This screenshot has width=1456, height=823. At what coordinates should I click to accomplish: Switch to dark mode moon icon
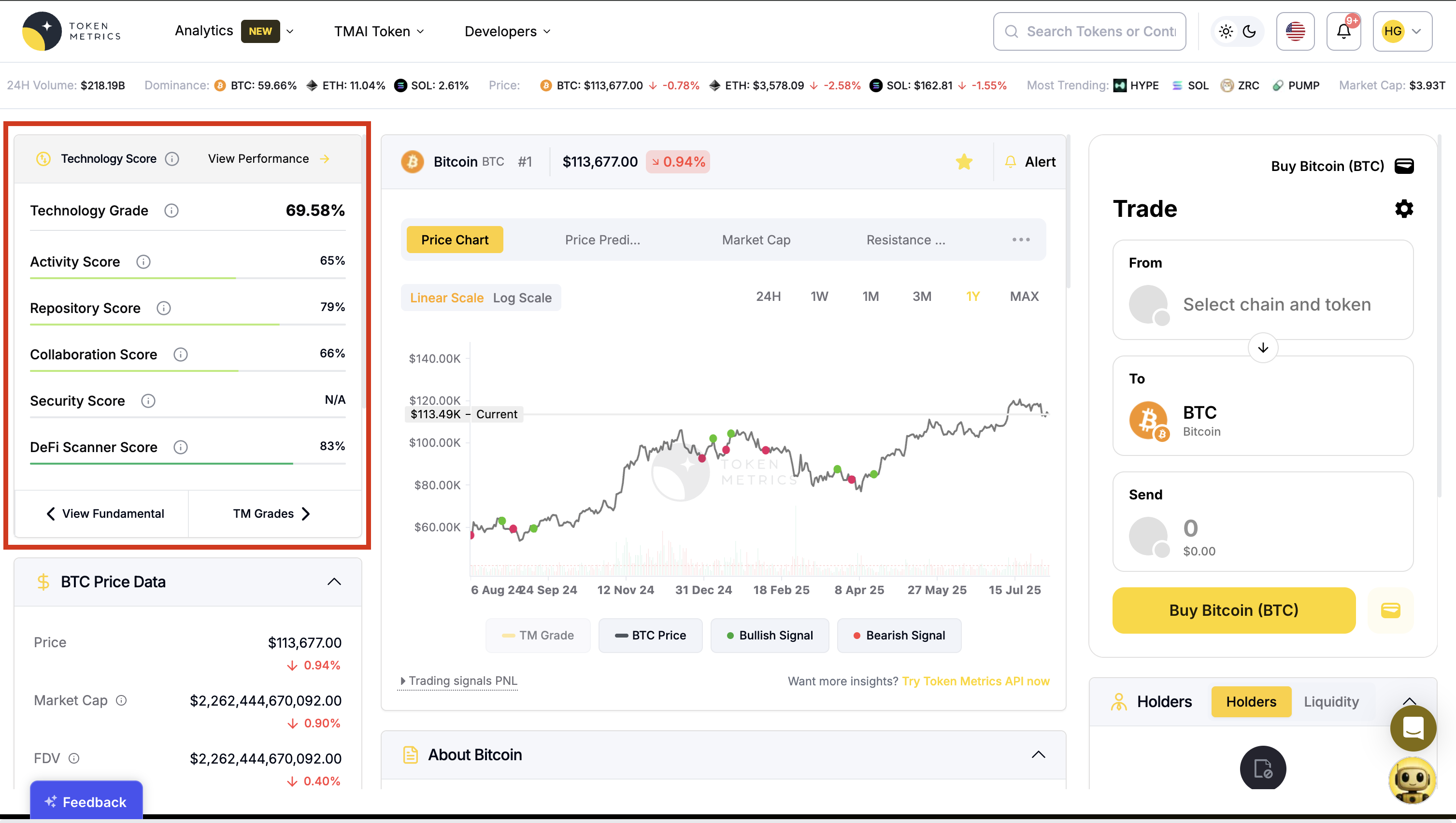click(1250, 32)
